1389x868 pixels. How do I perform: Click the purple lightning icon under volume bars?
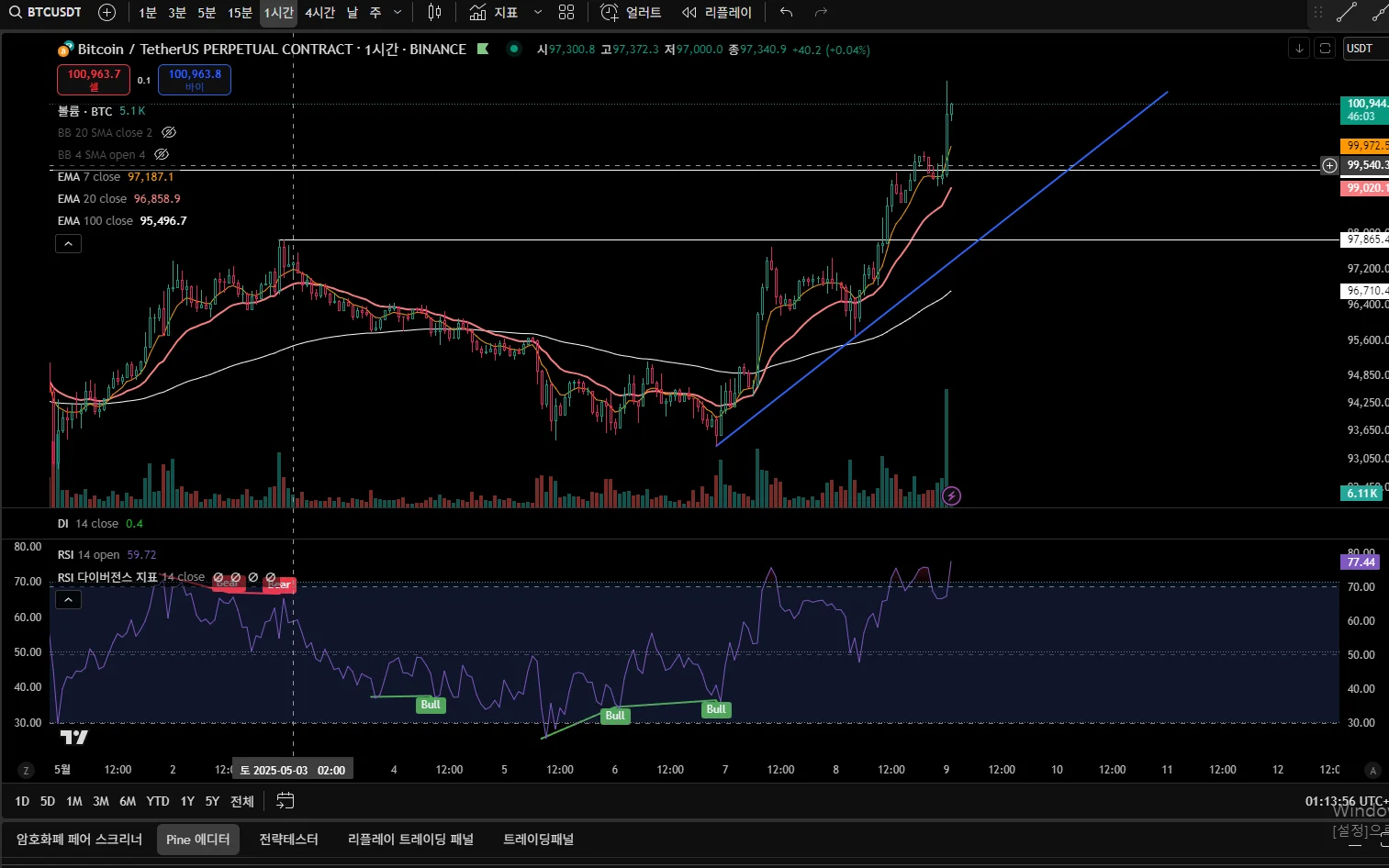(952, 496)
